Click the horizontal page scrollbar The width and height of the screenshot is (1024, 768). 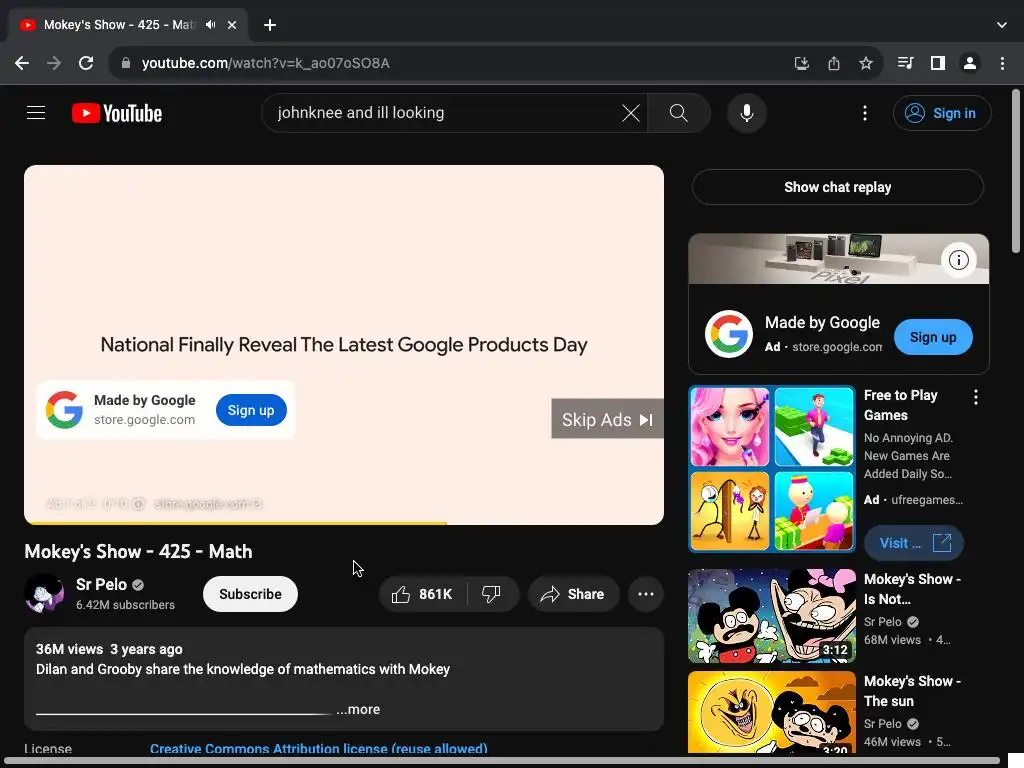click(x=503, y=761)
